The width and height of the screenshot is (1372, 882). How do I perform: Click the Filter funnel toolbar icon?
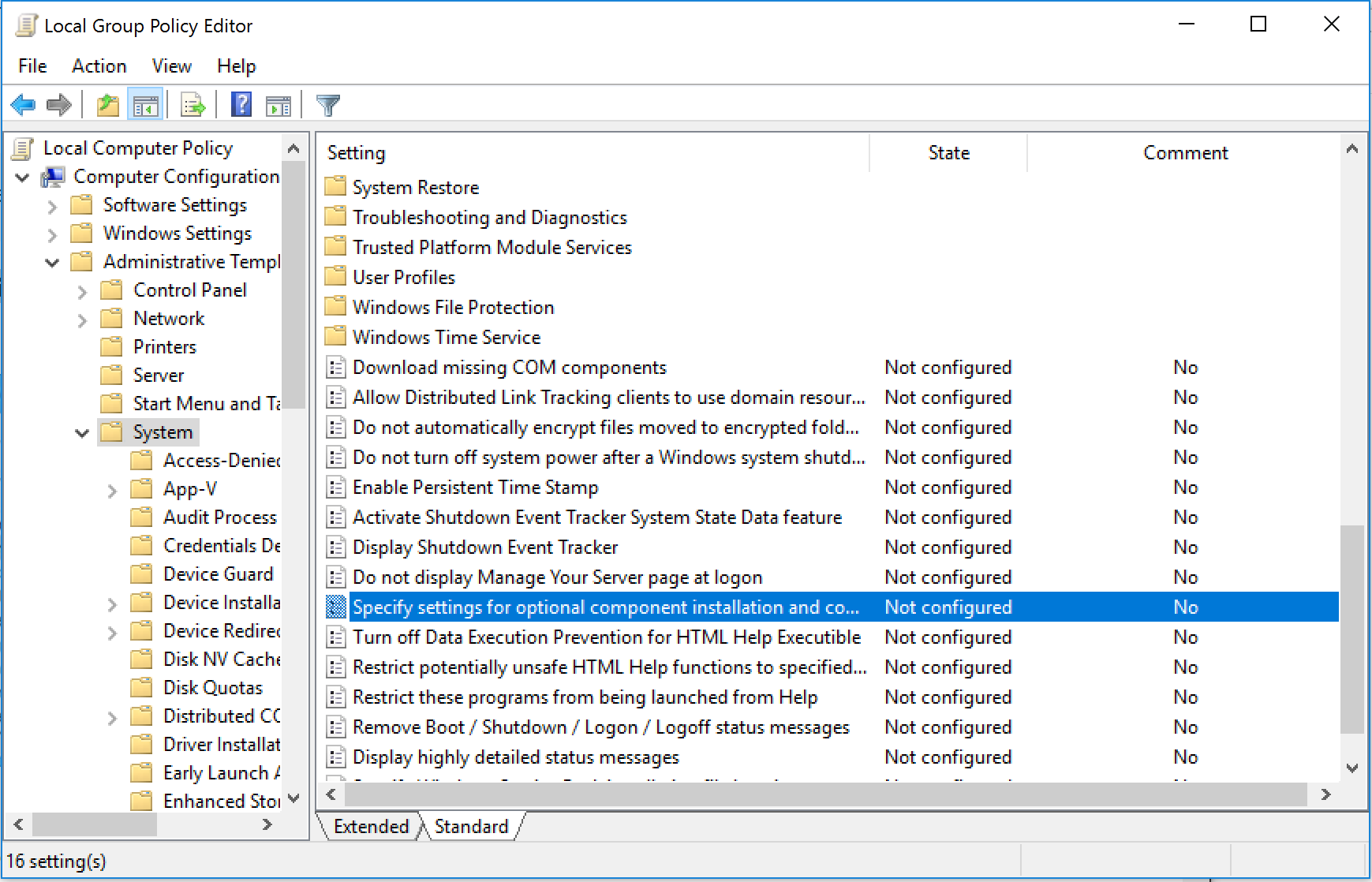327,105
